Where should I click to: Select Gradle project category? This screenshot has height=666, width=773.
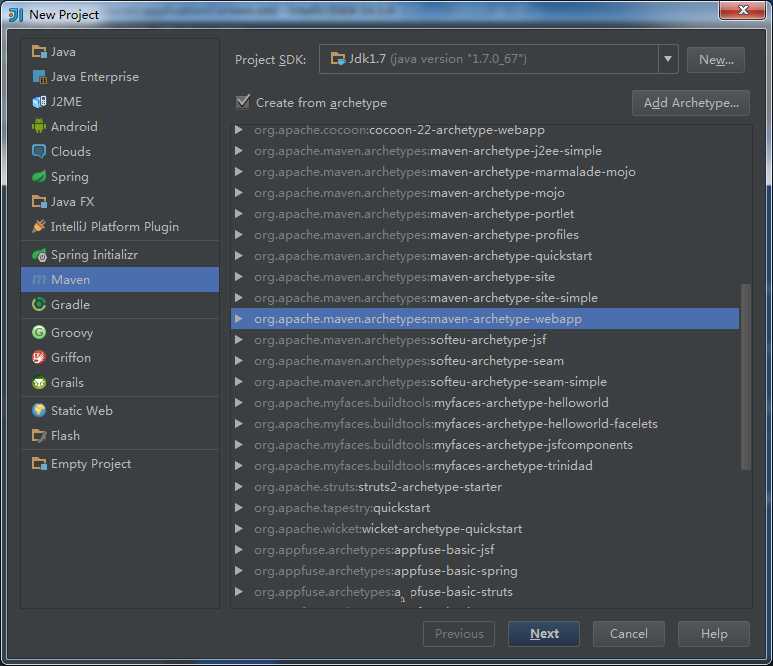[x=120, y=304]
